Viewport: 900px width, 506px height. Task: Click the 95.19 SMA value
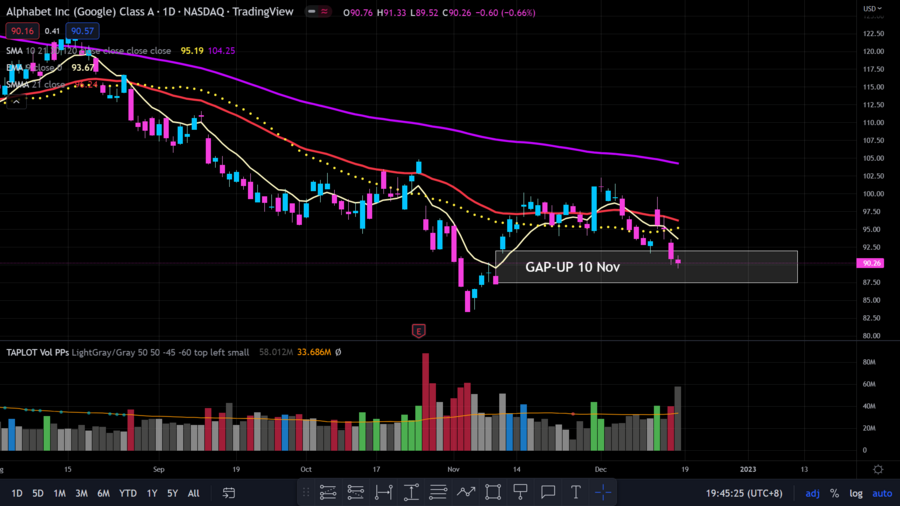[x=192, y=50]
